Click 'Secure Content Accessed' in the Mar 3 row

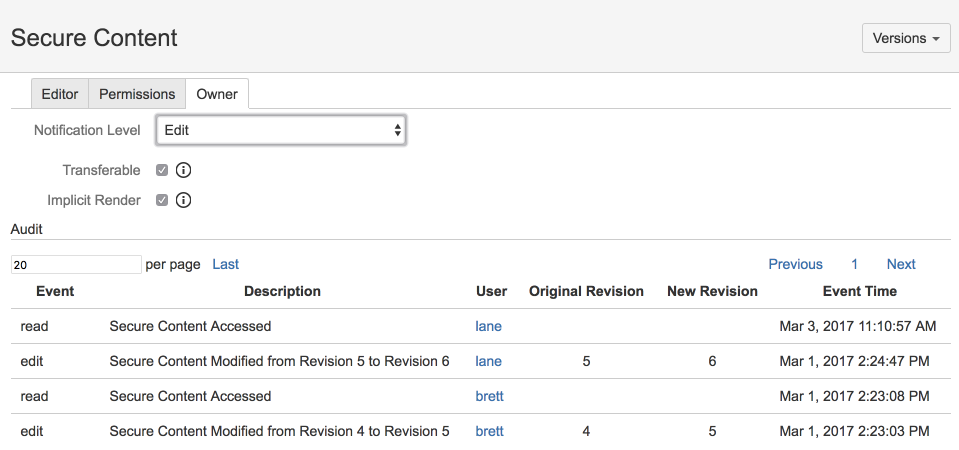pyautogui.click(x=190, y=326)
